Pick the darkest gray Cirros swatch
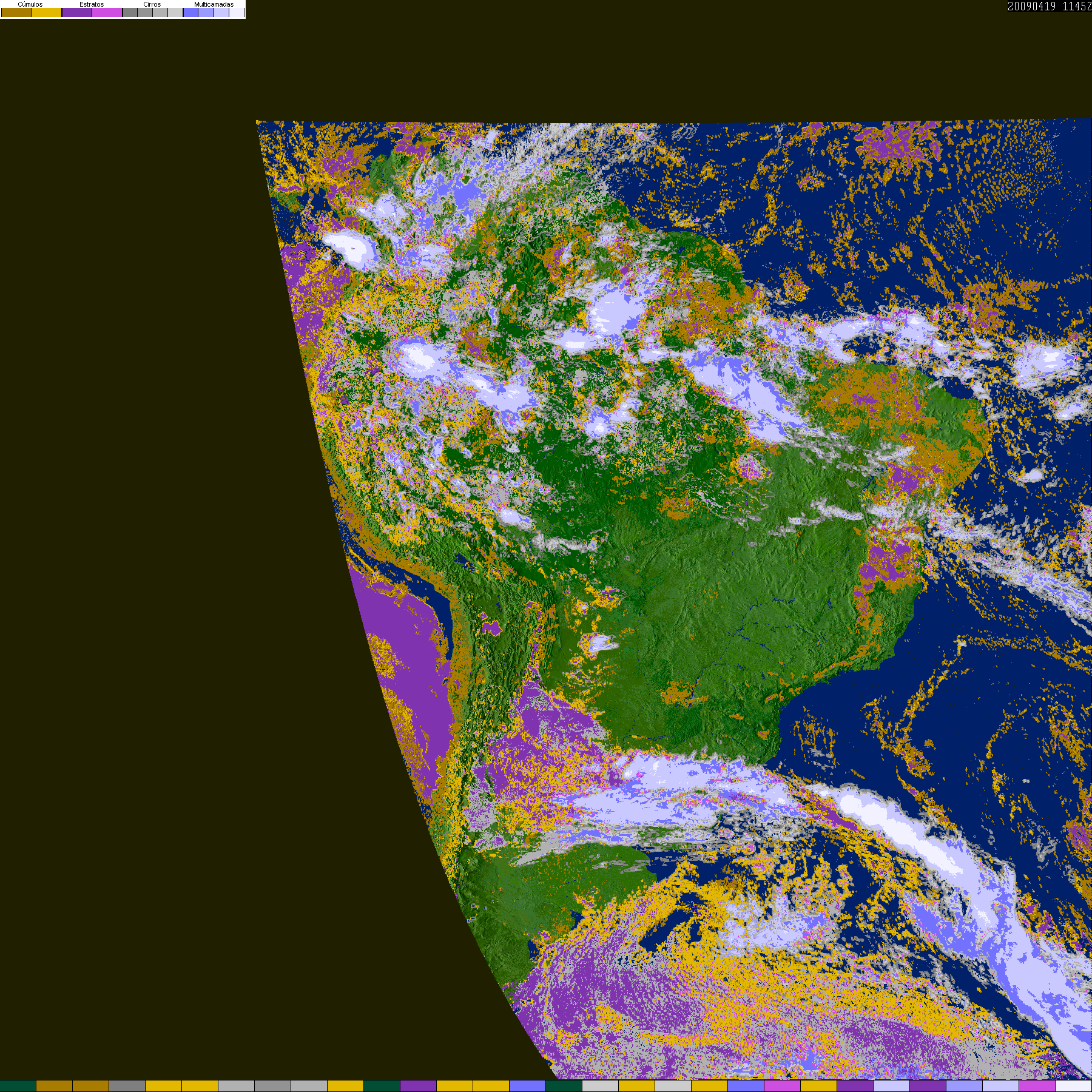Viewport: 1092px width, 1092px height. click(x=130, y=12)
